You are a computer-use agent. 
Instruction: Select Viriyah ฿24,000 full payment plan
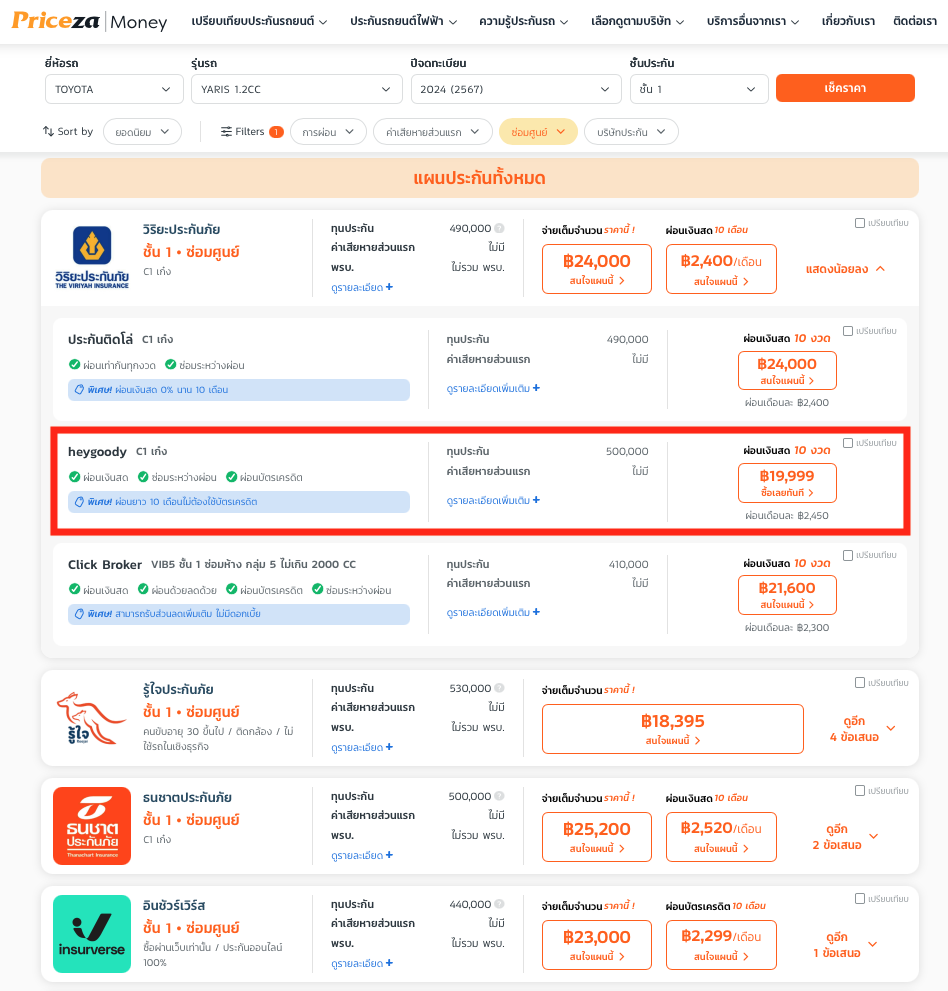597,269
